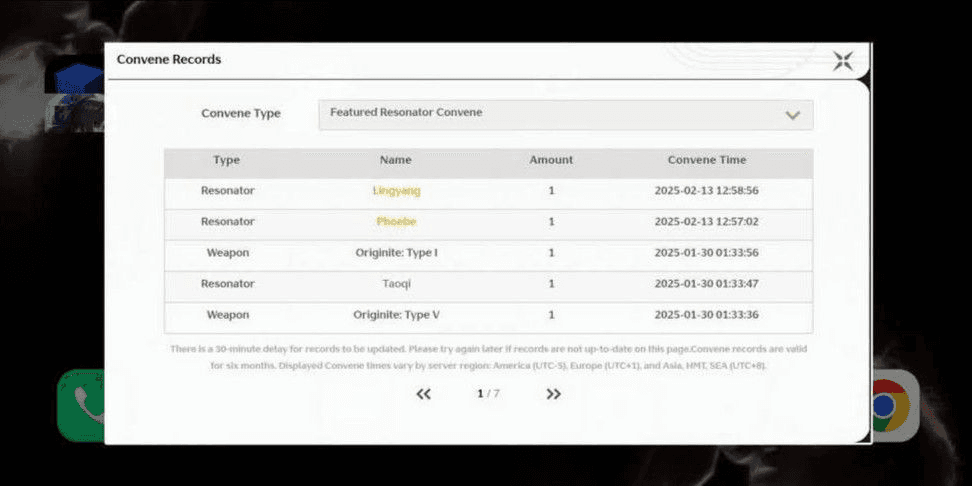Select Originite: Type V weapon entry
The height and width of the screenshot is (486, 972).
coord(397,315)
